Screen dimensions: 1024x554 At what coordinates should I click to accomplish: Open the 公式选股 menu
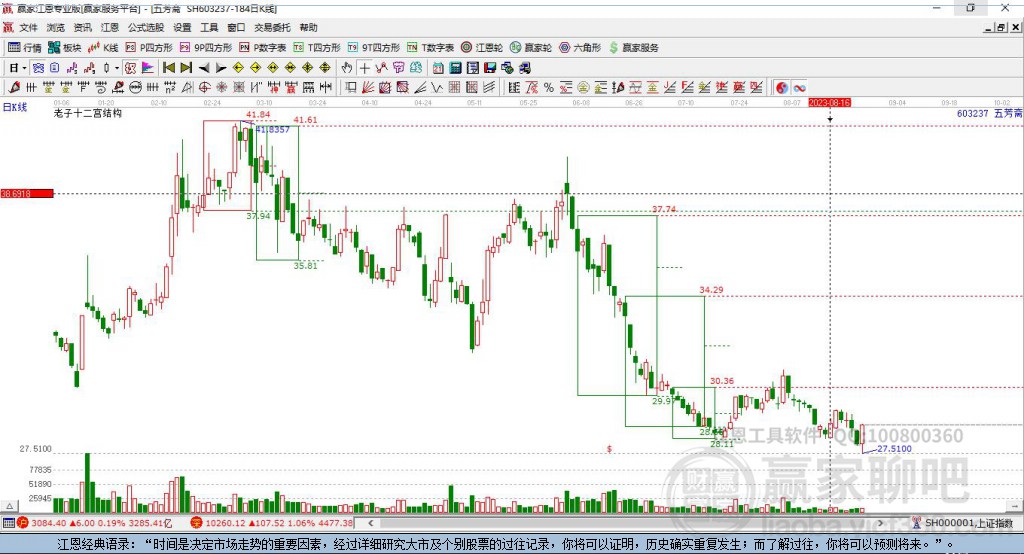point(146,27)
